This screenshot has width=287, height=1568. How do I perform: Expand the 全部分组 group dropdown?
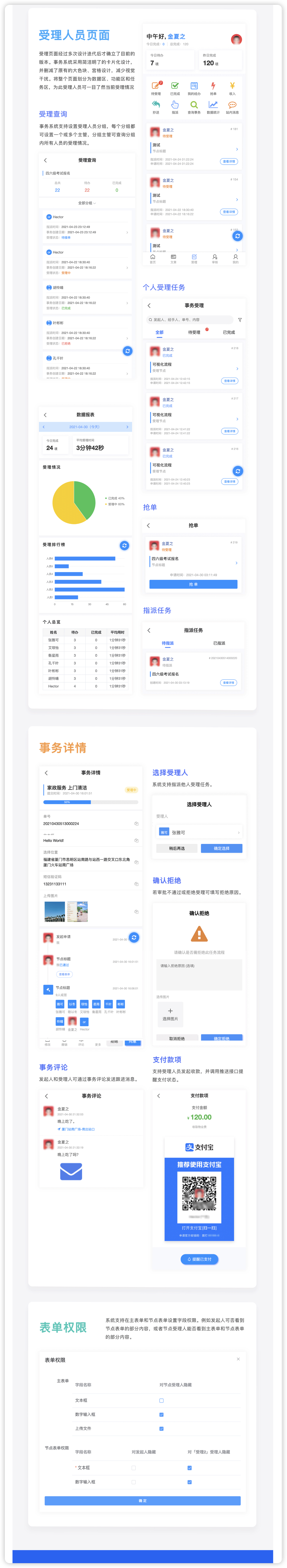[87, 203]
